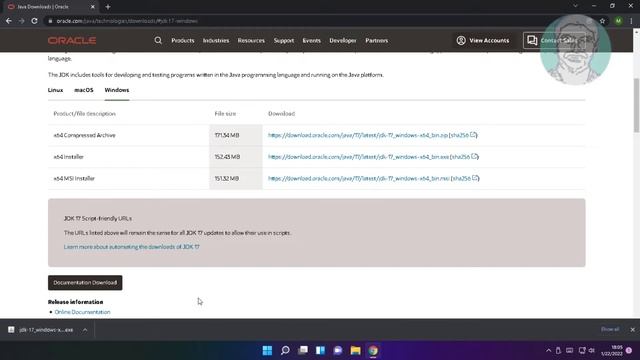
Task: Reload the page
Action: [x=35, y=21]
